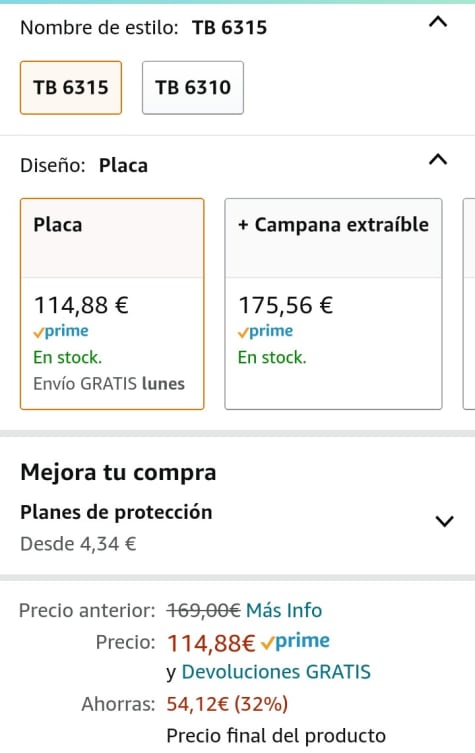Choose the Placa design card
This screenshot has height=753, width=475.
point(112,304)
